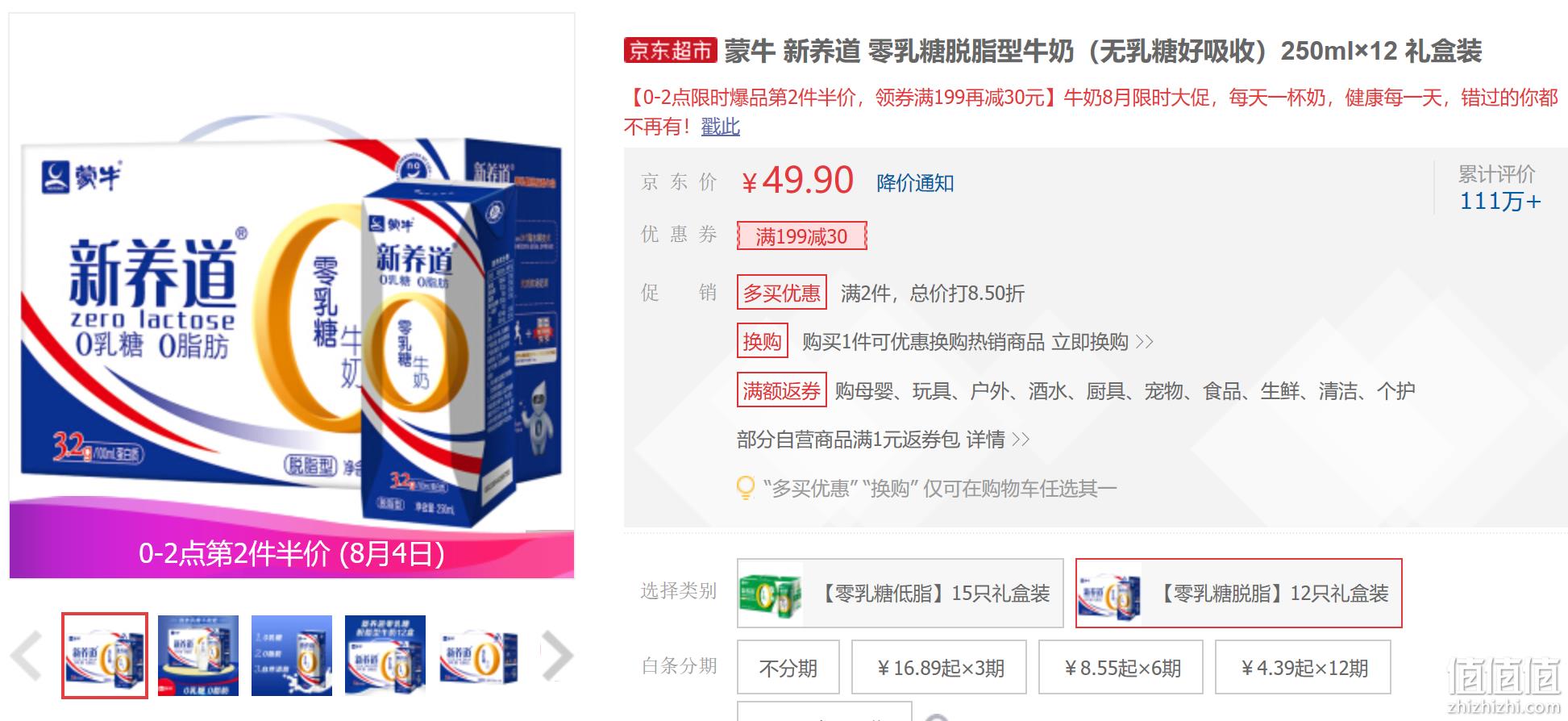1568x721 pixels.
Task: Expand 详情 for coupon rebate
Action: coord(998,440)
